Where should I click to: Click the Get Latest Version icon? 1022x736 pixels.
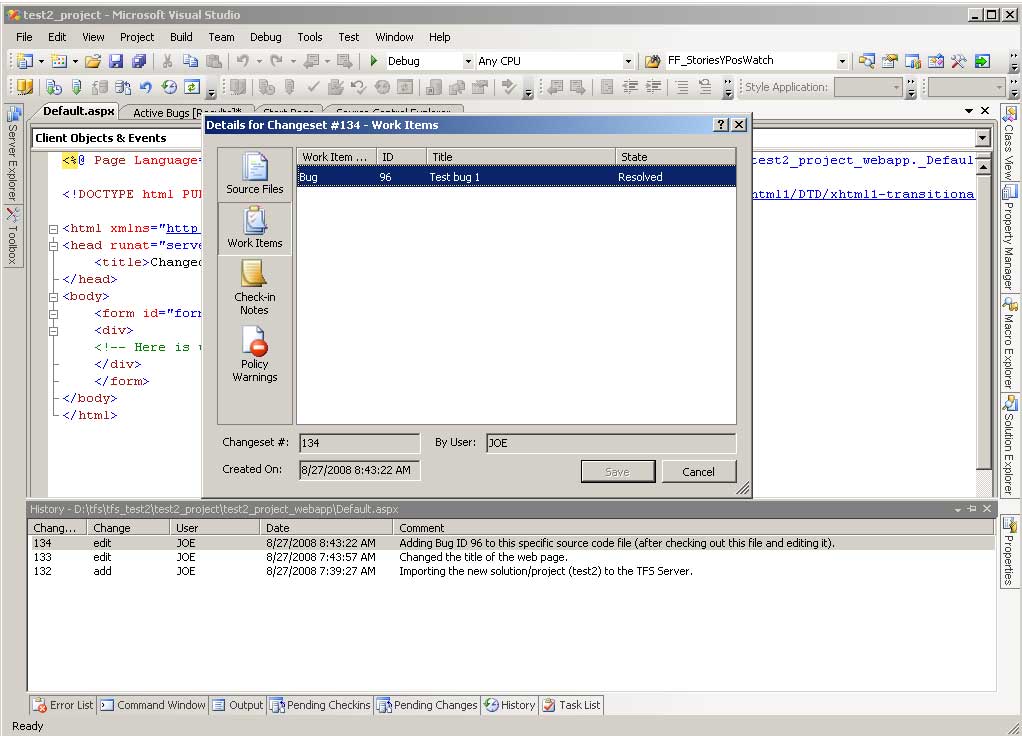(54, 87)
